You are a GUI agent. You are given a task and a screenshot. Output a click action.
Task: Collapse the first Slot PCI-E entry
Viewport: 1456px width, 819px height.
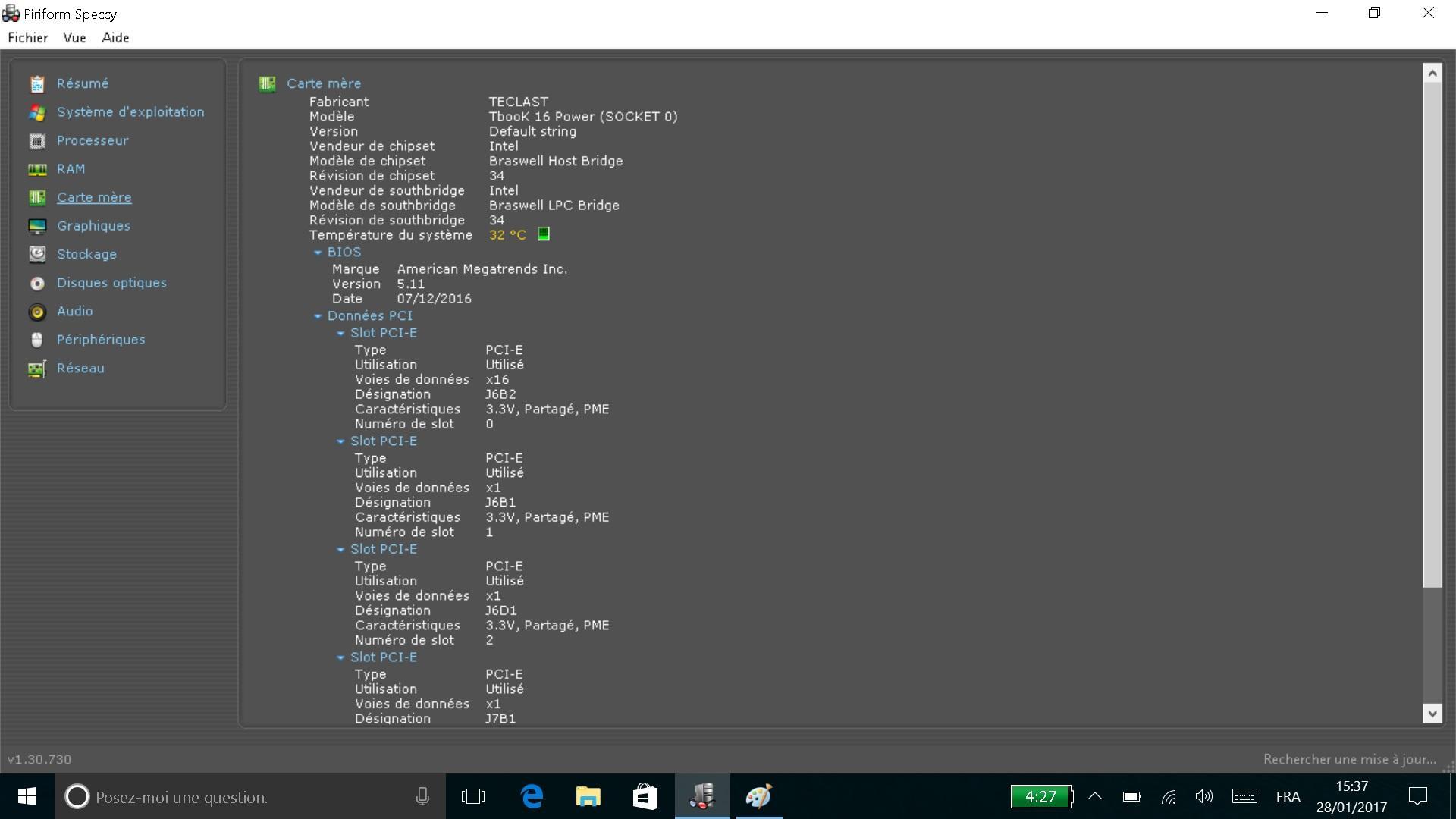pos(340,334)
